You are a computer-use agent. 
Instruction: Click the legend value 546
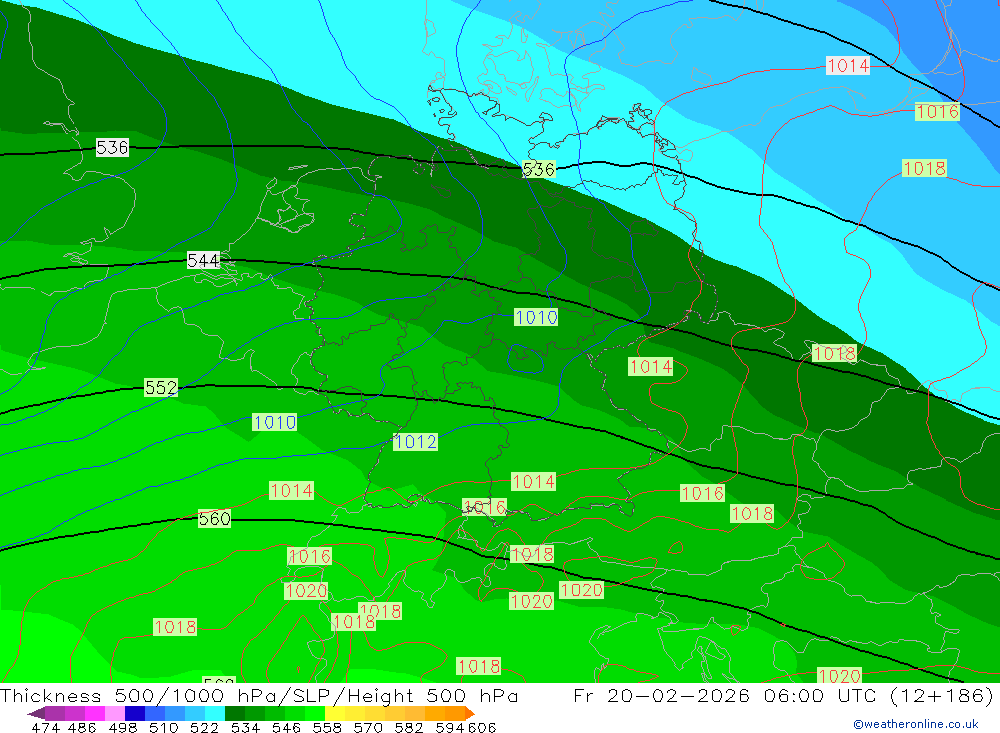pos(286,727)
